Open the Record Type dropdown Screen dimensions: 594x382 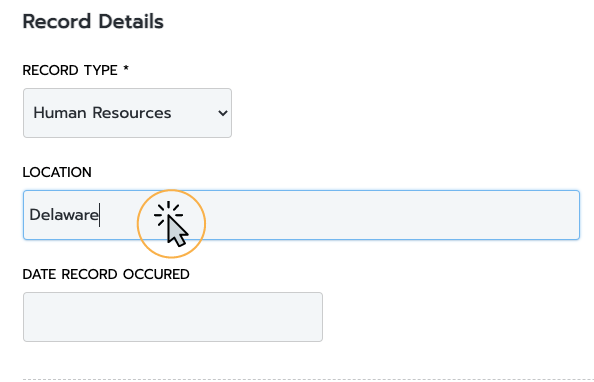pos(127,113)
